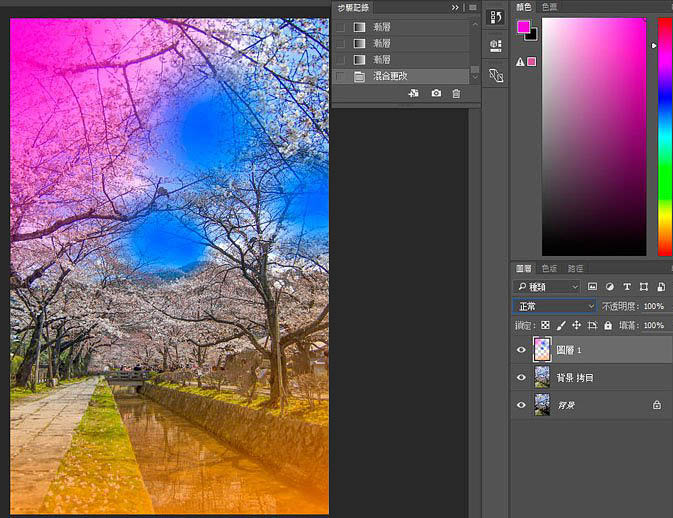Click the create new snapshot camera icon

436,93
